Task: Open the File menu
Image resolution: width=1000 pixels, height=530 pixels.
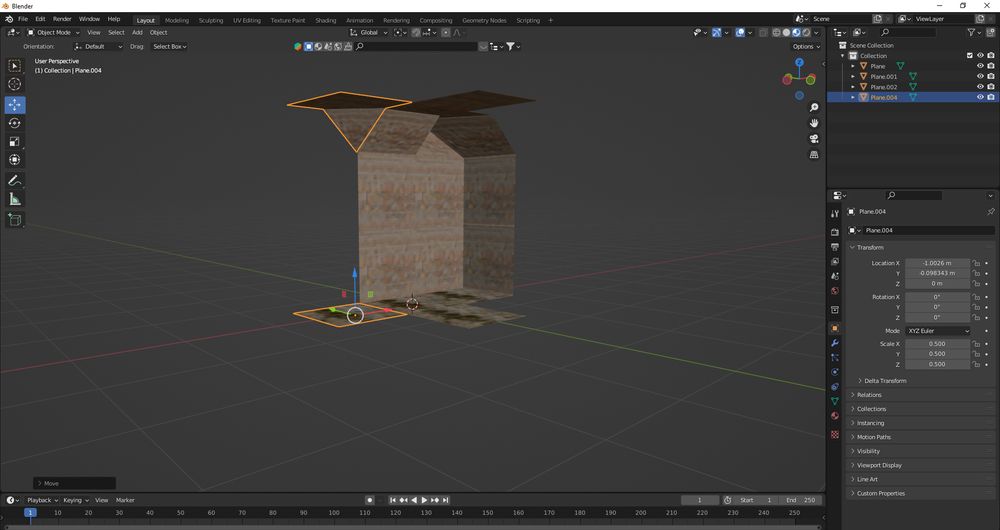Action: tap(23, 19)
